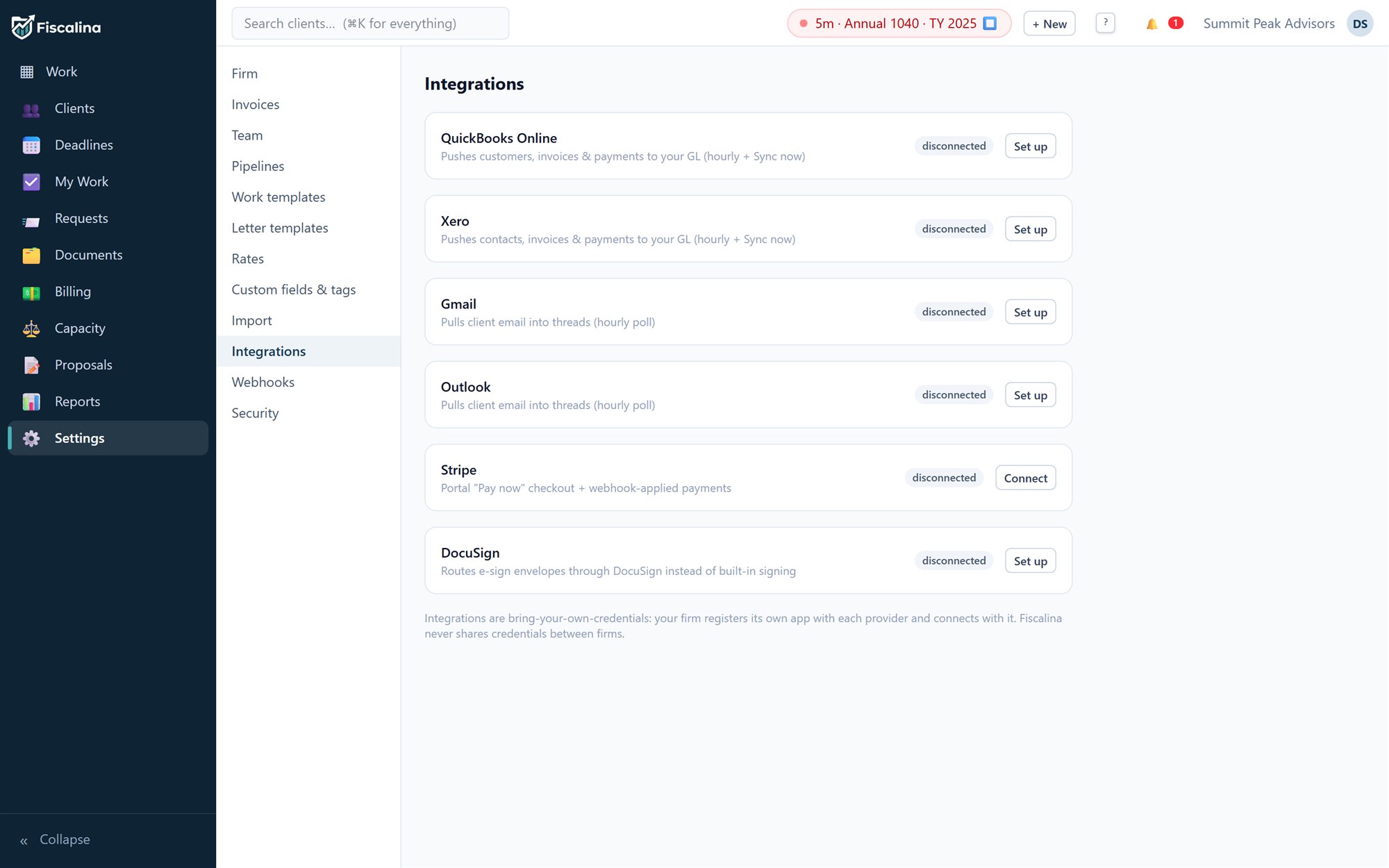Click the Integrations page heading

click(x=474, y=84)
